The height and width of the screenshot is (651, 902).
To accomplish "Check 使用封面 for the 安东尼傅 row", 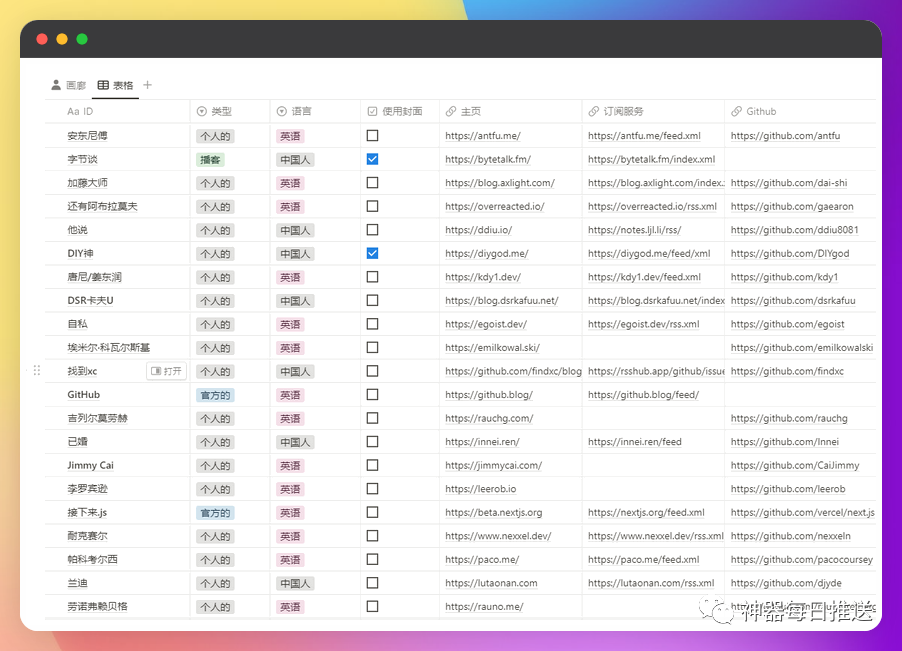I will tap(372, 136).
